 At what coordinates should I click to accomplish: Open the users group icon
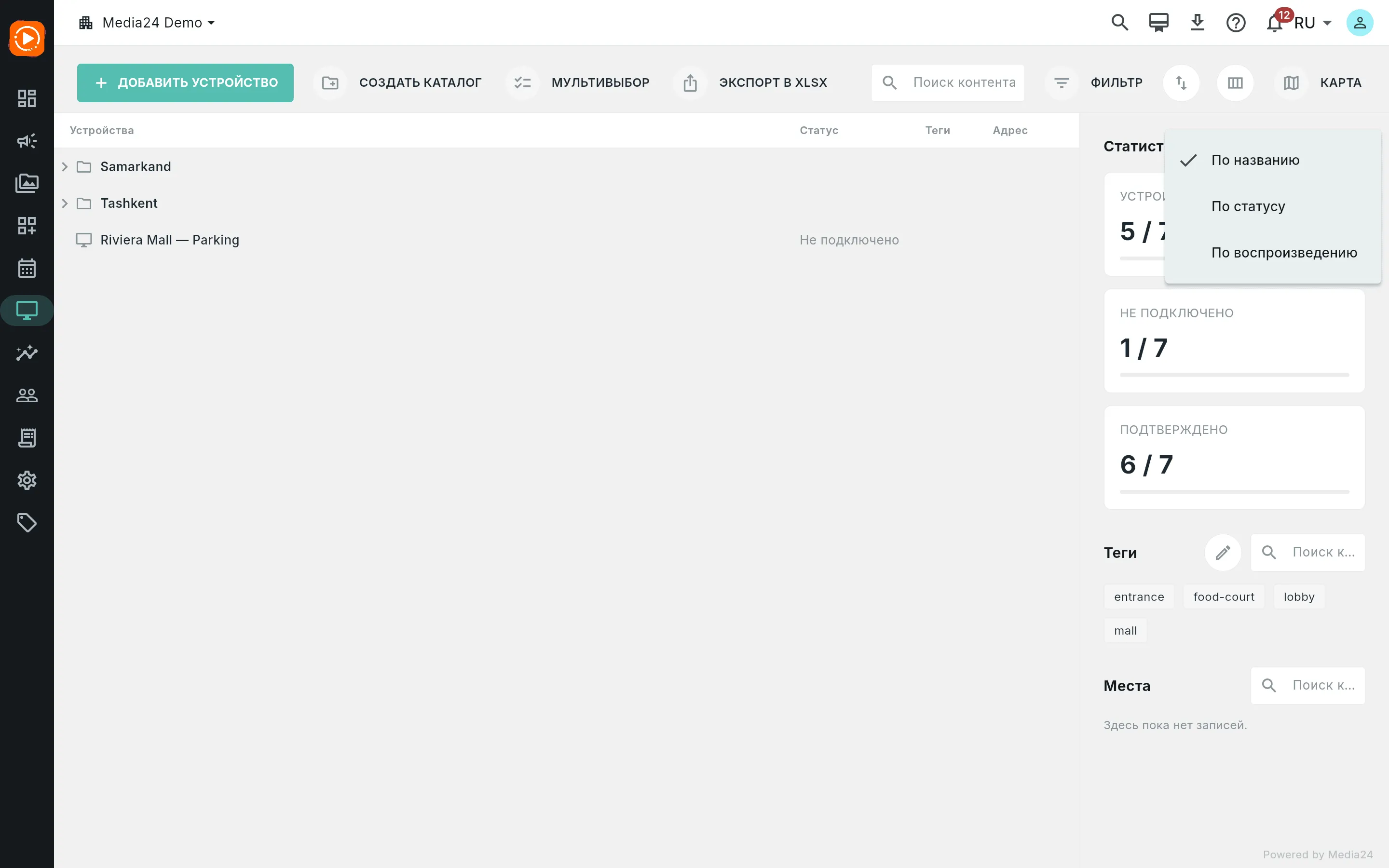point(27,395)
